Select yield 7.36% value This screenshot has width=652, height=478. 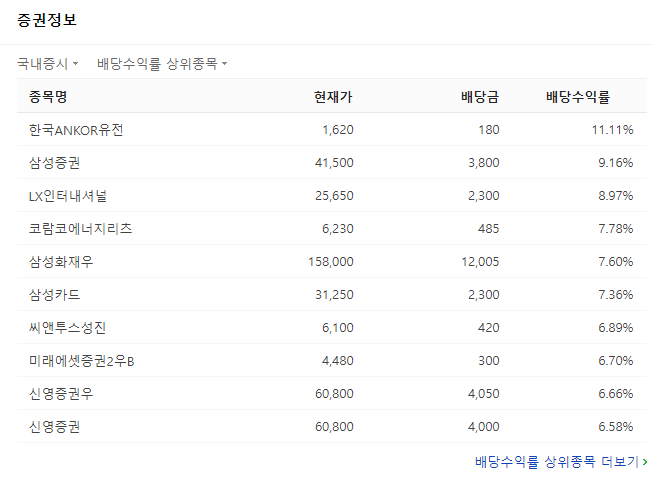tap(616, 295)
